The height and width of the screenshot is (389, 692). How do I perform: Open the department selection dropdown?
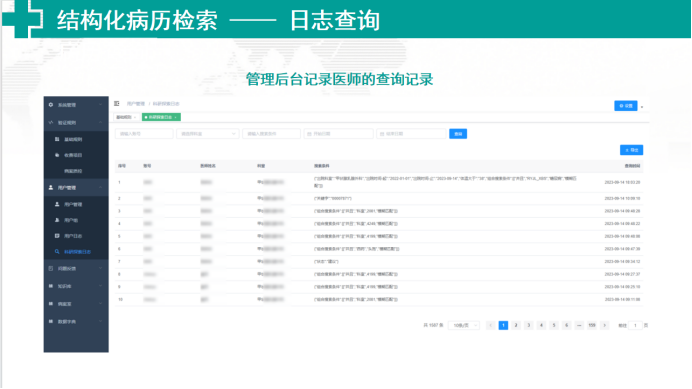click(x=208, y=134)
